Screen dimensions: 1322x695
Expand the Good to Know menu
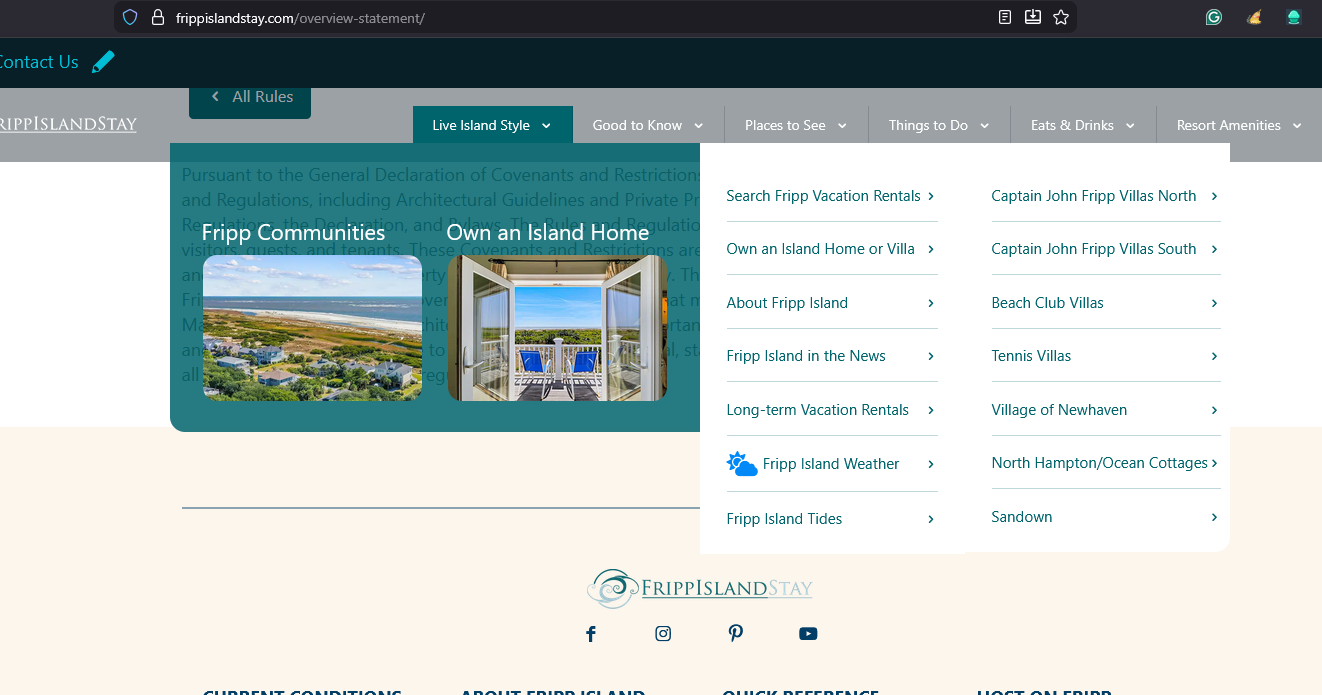click(647, 125)
